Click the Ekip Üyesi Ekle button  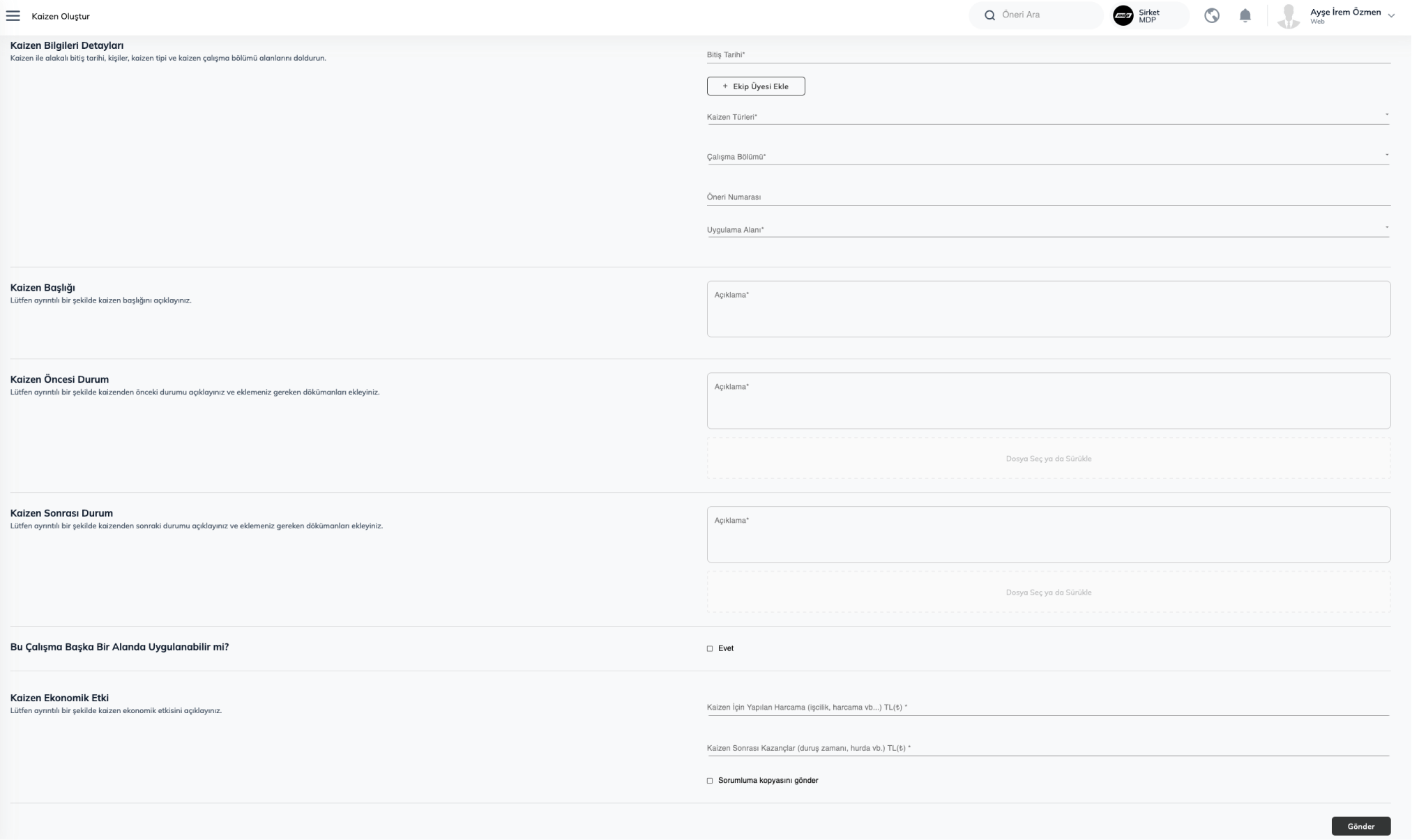coord(755,86)
